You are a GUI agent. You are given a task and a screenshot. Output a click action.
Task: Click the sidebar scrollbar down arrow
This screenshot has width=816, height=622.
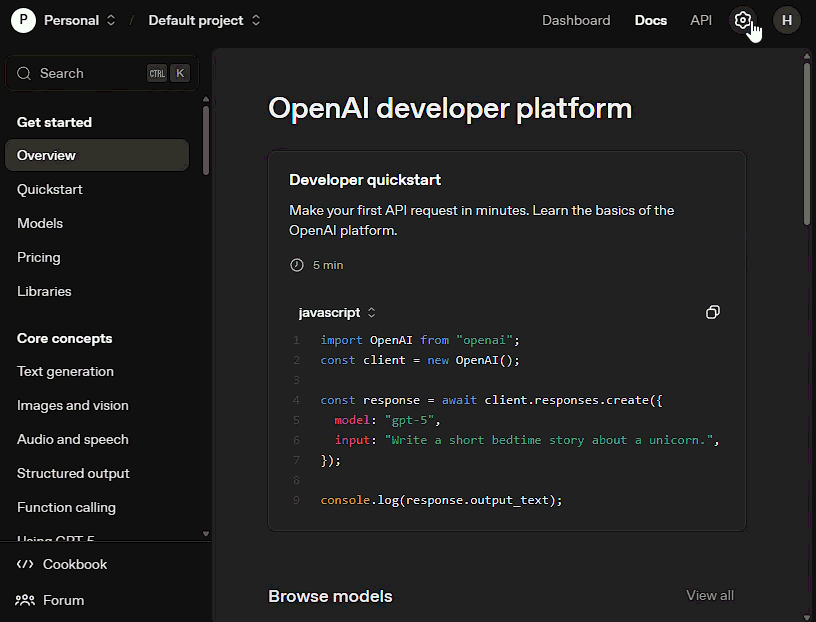pos(206,535)
